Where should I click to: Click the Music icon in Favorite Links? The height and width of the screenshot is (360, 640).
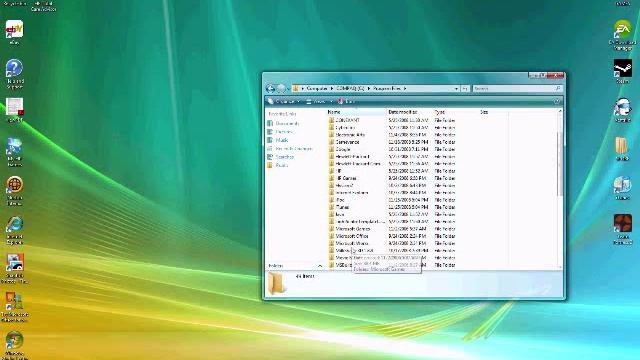270,140
